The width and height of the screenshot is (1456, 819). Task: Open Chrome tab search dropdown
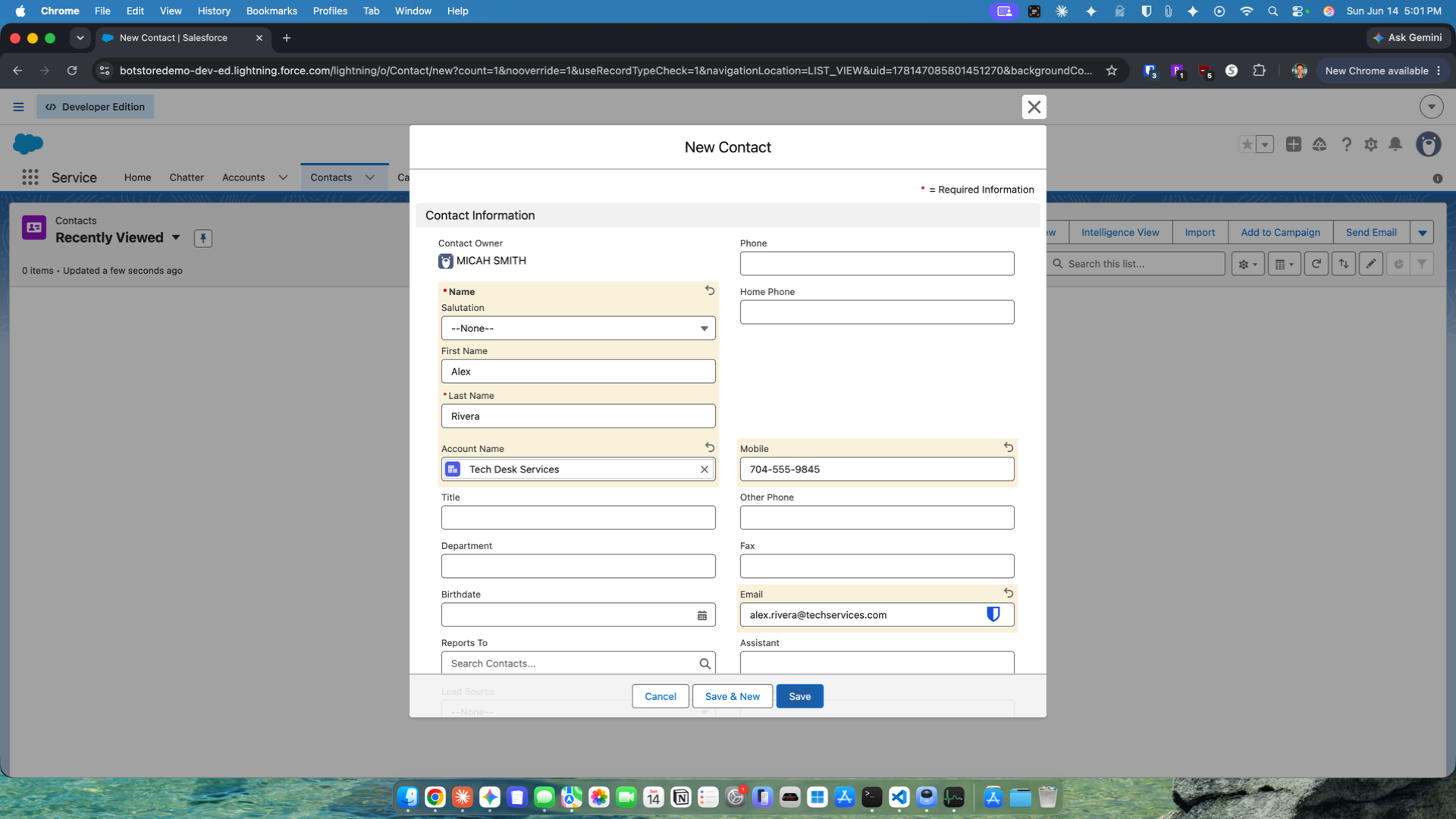point(80,38)
